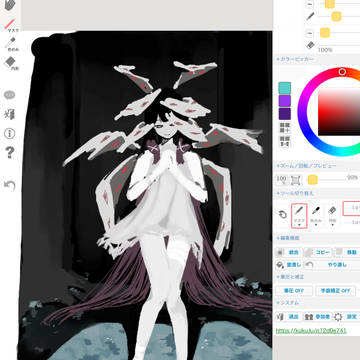Click the red hue marker on color wheel
The width and height of the screenshot is (360, 360).
342,72
